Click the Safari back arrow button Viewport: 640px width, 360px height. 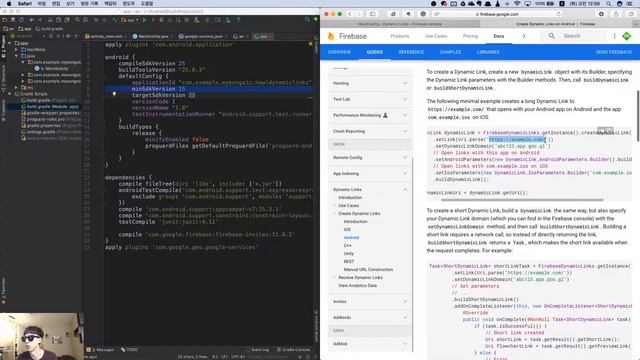point(350,14)
